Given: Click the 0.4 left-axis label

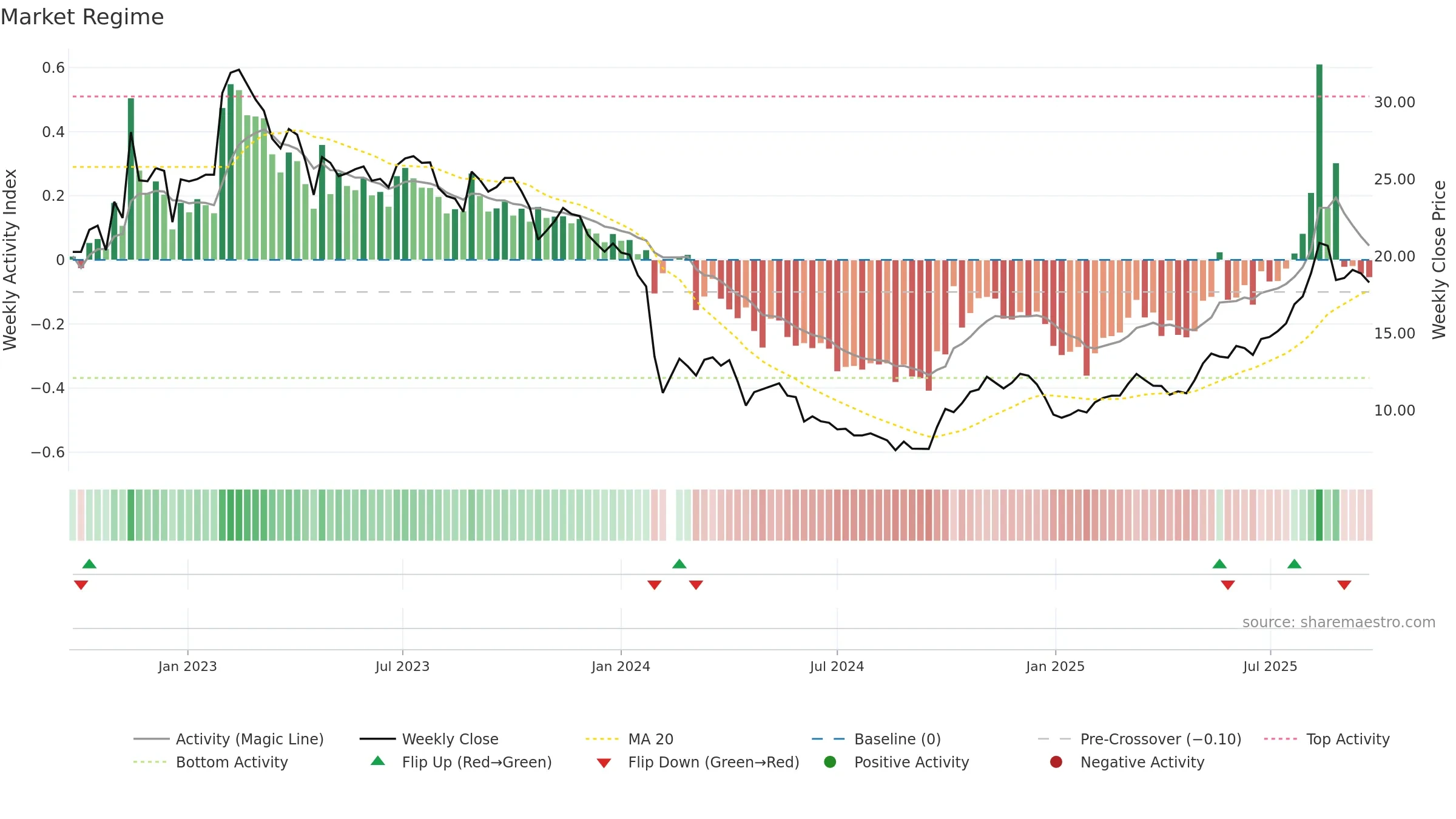Looking at the screenshot, I should 53,132.
